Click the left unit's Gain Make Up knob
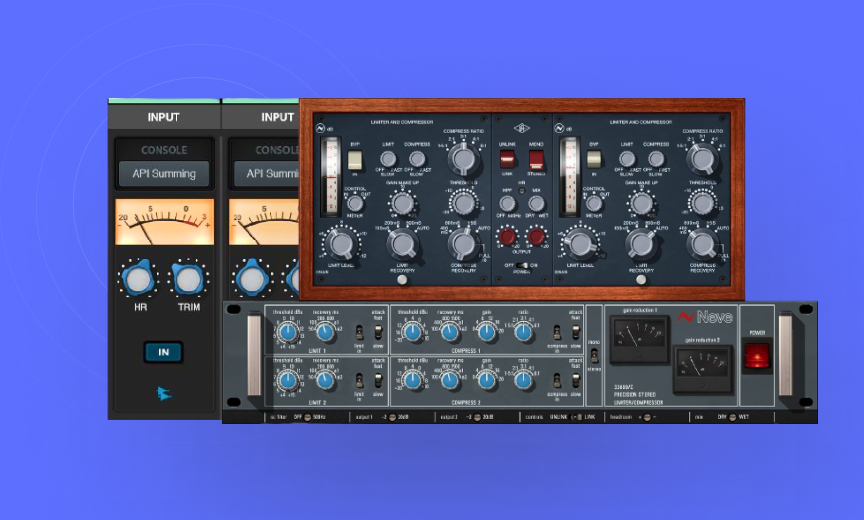 pyautogui.click(x=402, y=203)
